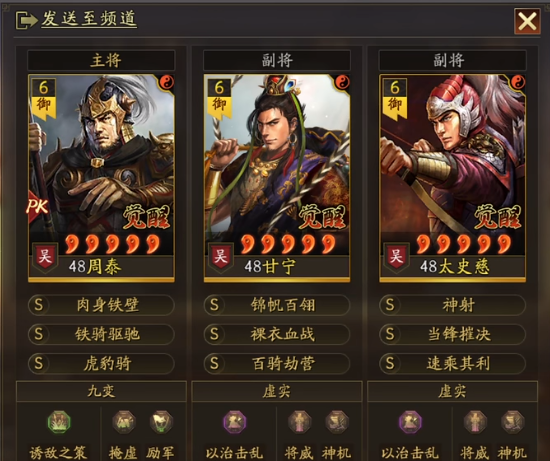The image size is (550, 461).
Task: Click the 诱敌之策 green formation icon
Action: pyautogui.click(x=59, y=422)
